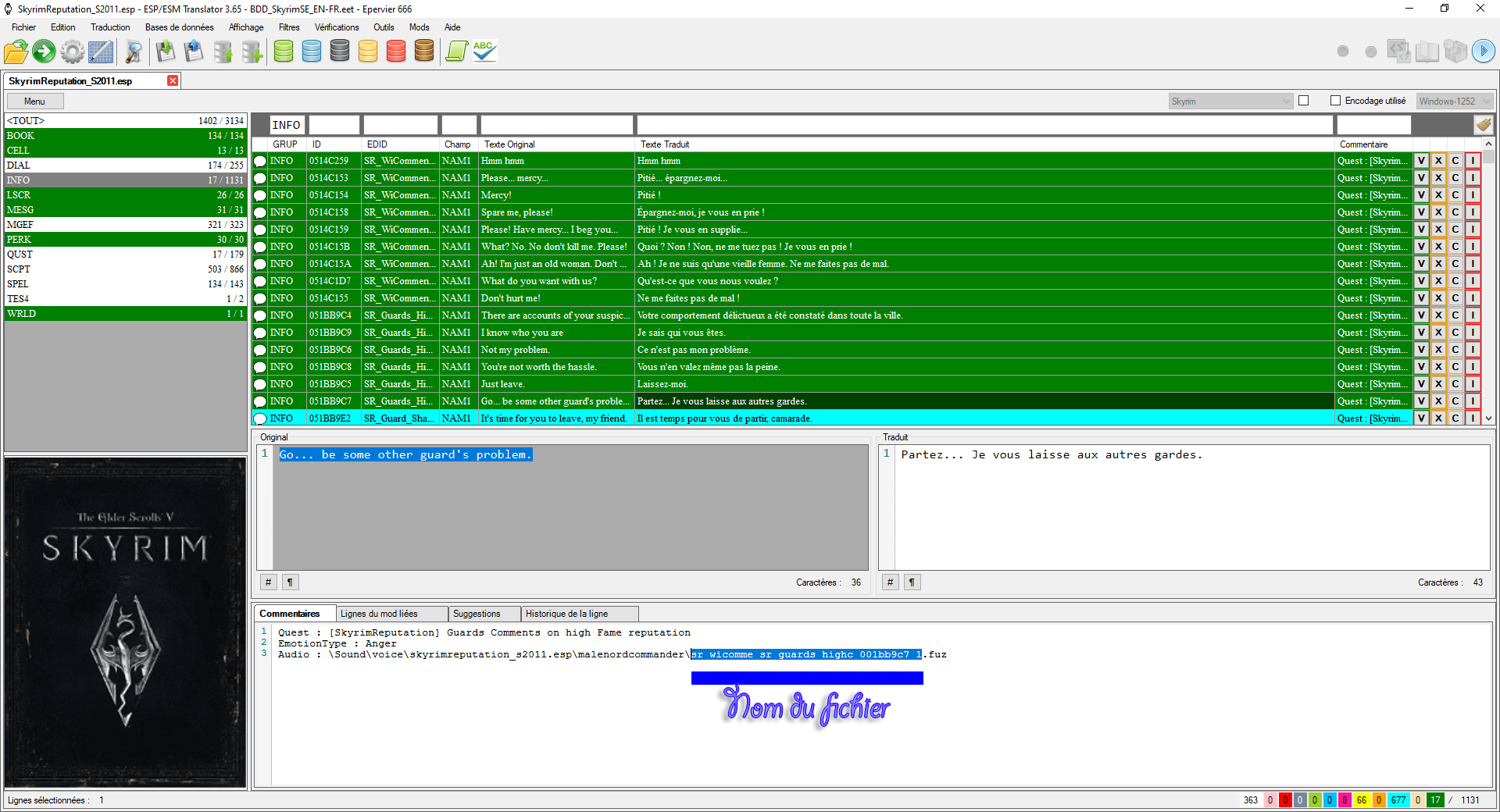Open the Skyrim game dropdown
The height and width of the screenshot is (812, 1500).
point(1230,101)
